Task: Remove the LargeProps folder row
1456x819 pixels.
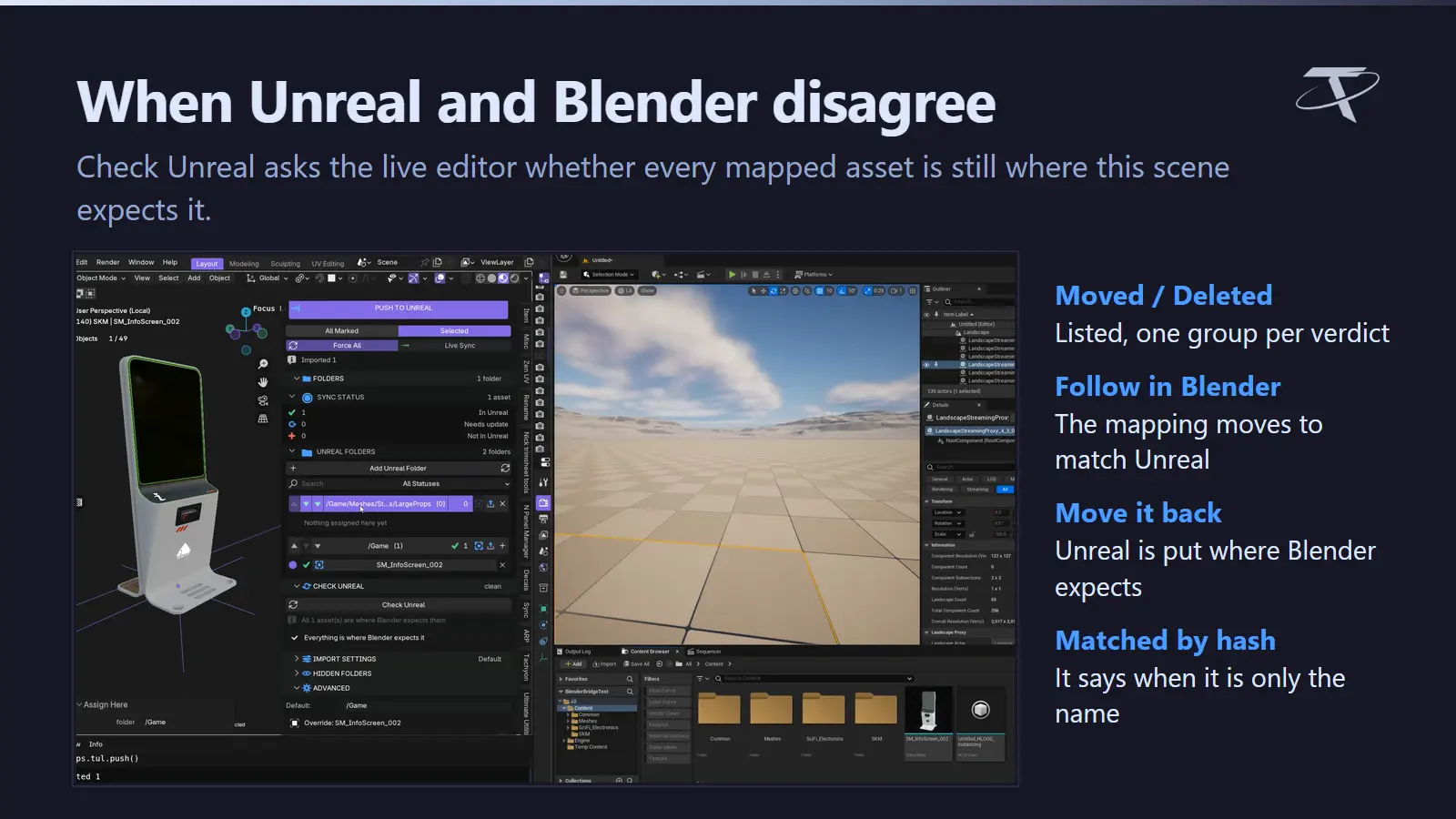Action: 502,504
